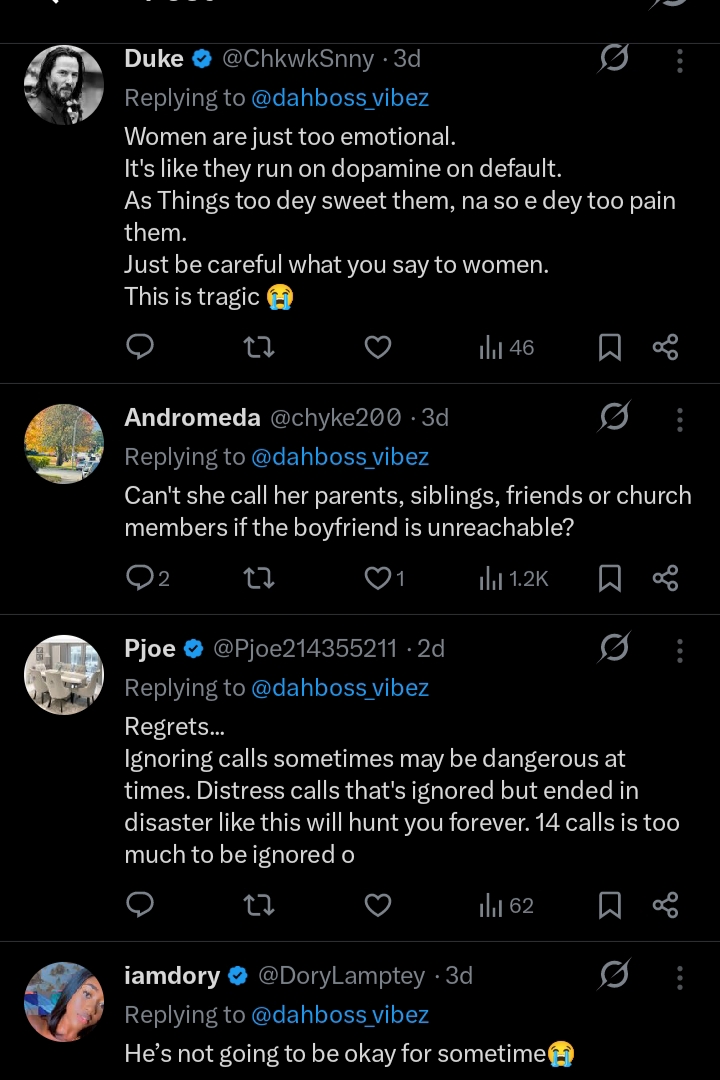Open @dahboss_vibez link in Duke's reply
Viewport: 720px width, 1080px height.
[x=340, y=98]
